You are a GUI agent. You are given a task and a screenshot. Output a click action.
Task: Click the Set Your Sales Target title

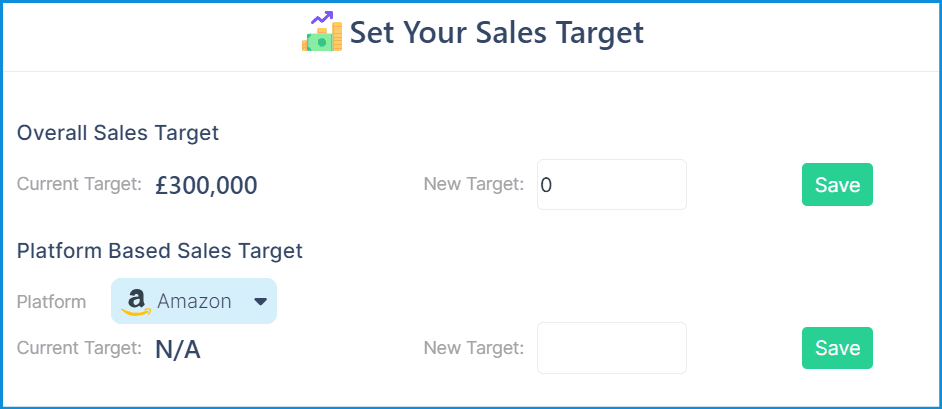click(497, 32)
